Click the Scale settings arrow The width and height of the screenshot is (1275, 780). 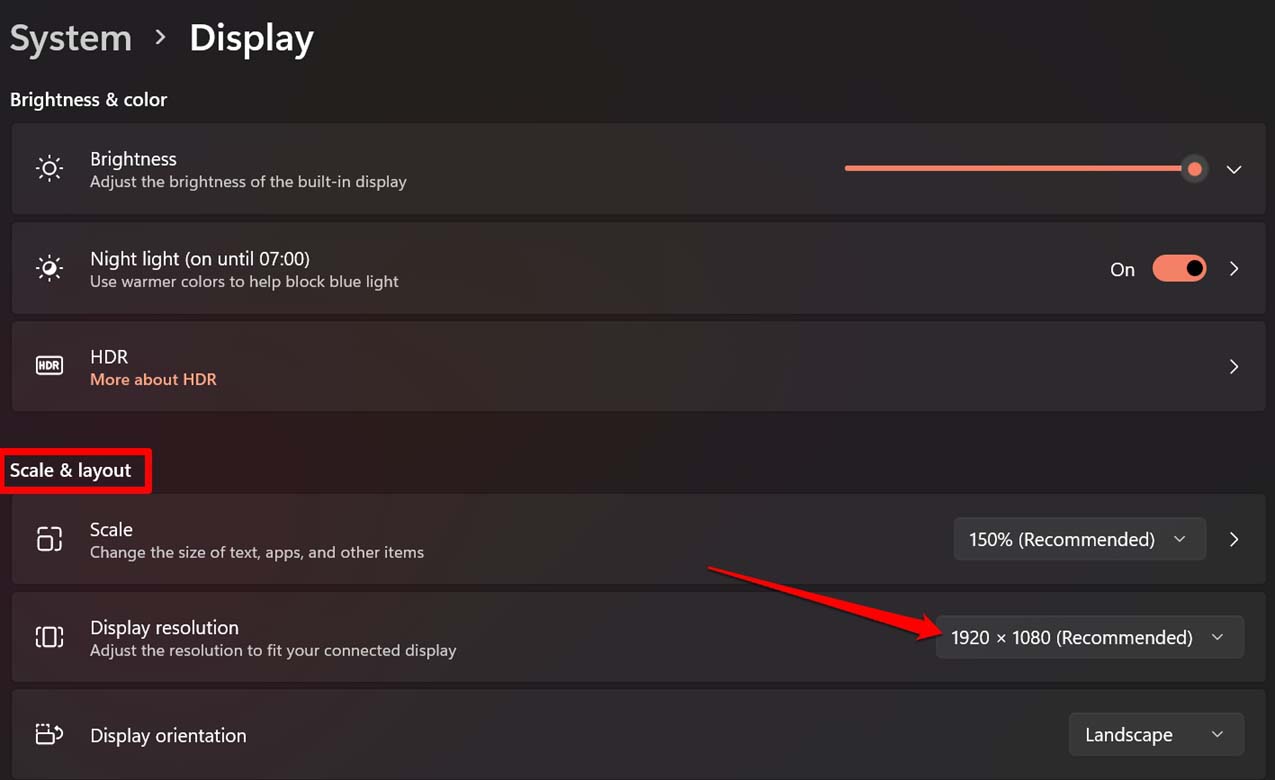pos(1233,538)
